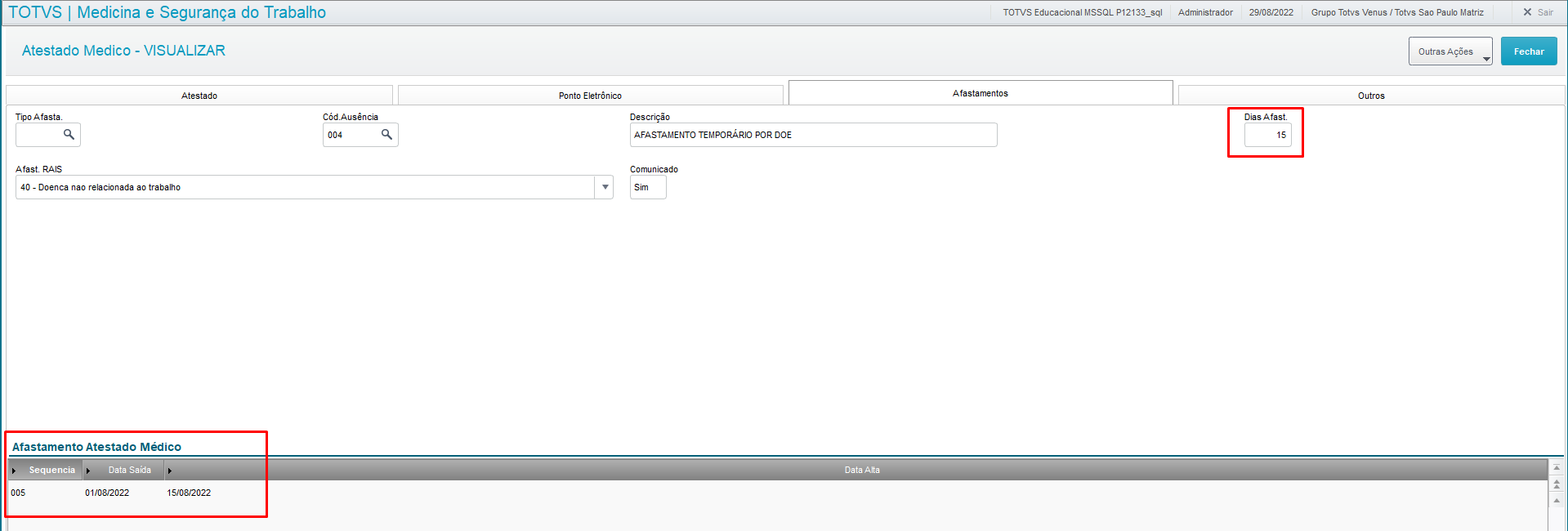Click the Afastamento Atestado Médico section title
1568x531 pixels.
point(96,447)
